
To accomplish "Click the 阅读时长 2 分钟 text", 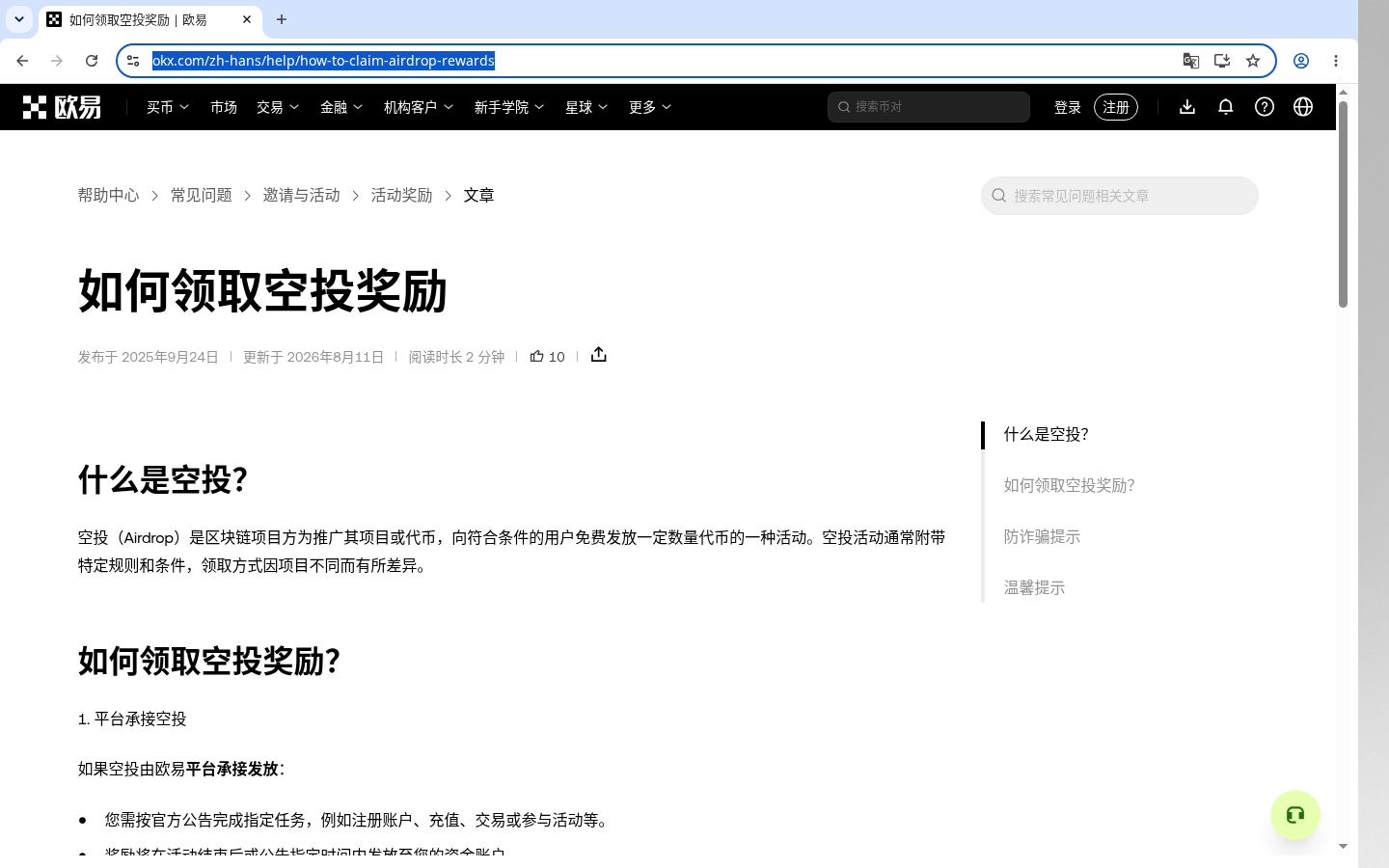I will [456, 357].
